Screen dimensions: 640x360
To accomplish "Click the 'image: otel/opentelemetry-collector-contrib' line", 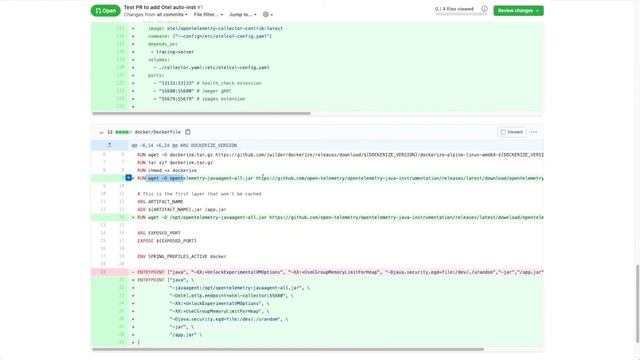I will (x=216, y=29).
